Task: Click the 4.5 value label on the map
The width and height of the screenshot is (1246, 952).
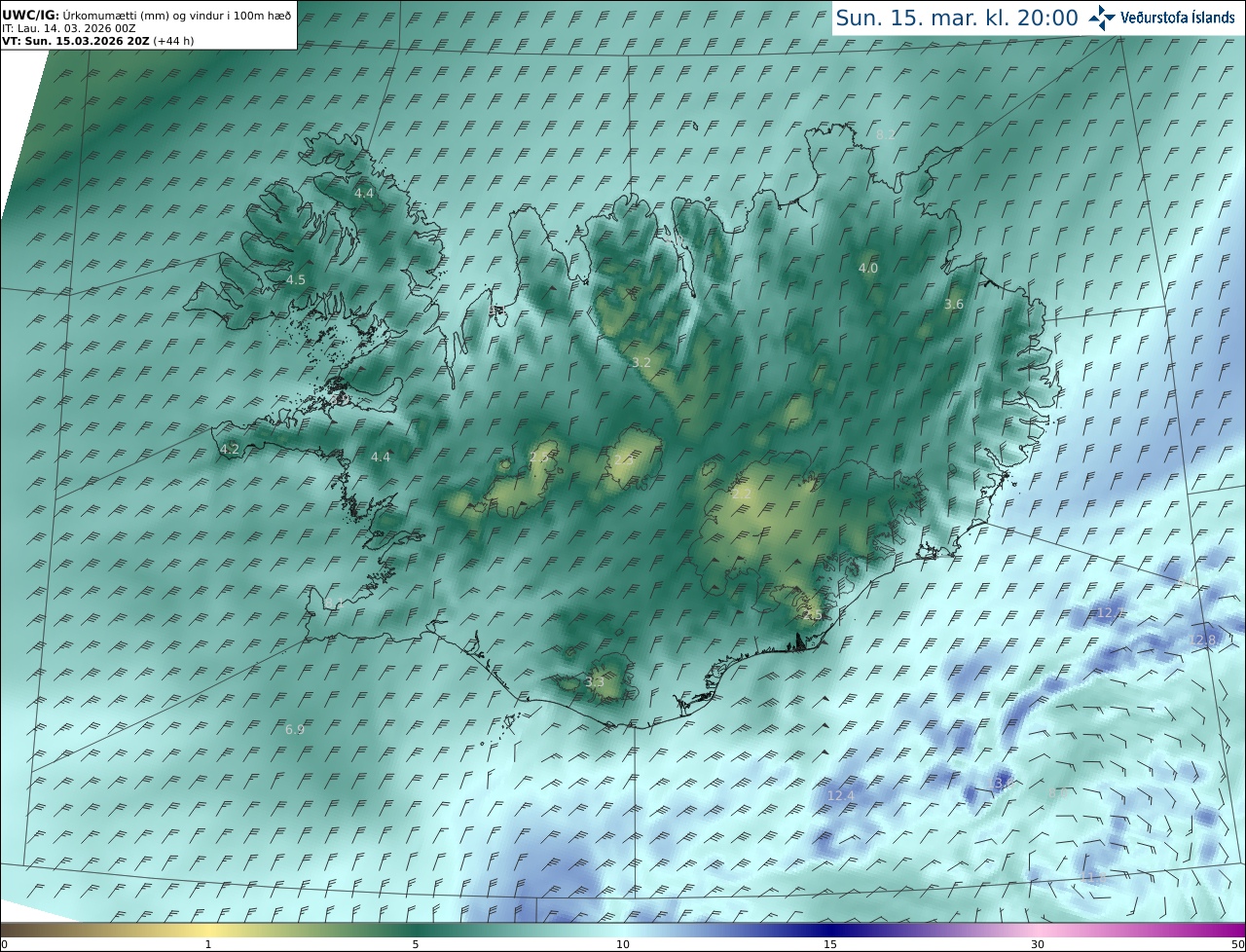Action: (295, 279)
